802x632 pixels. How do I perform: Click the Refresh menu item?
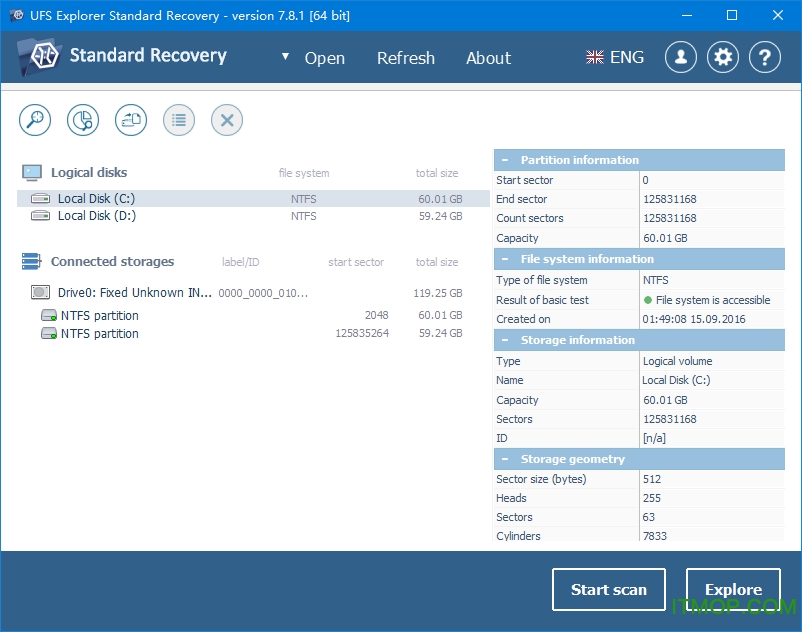[x=406, y=58]
